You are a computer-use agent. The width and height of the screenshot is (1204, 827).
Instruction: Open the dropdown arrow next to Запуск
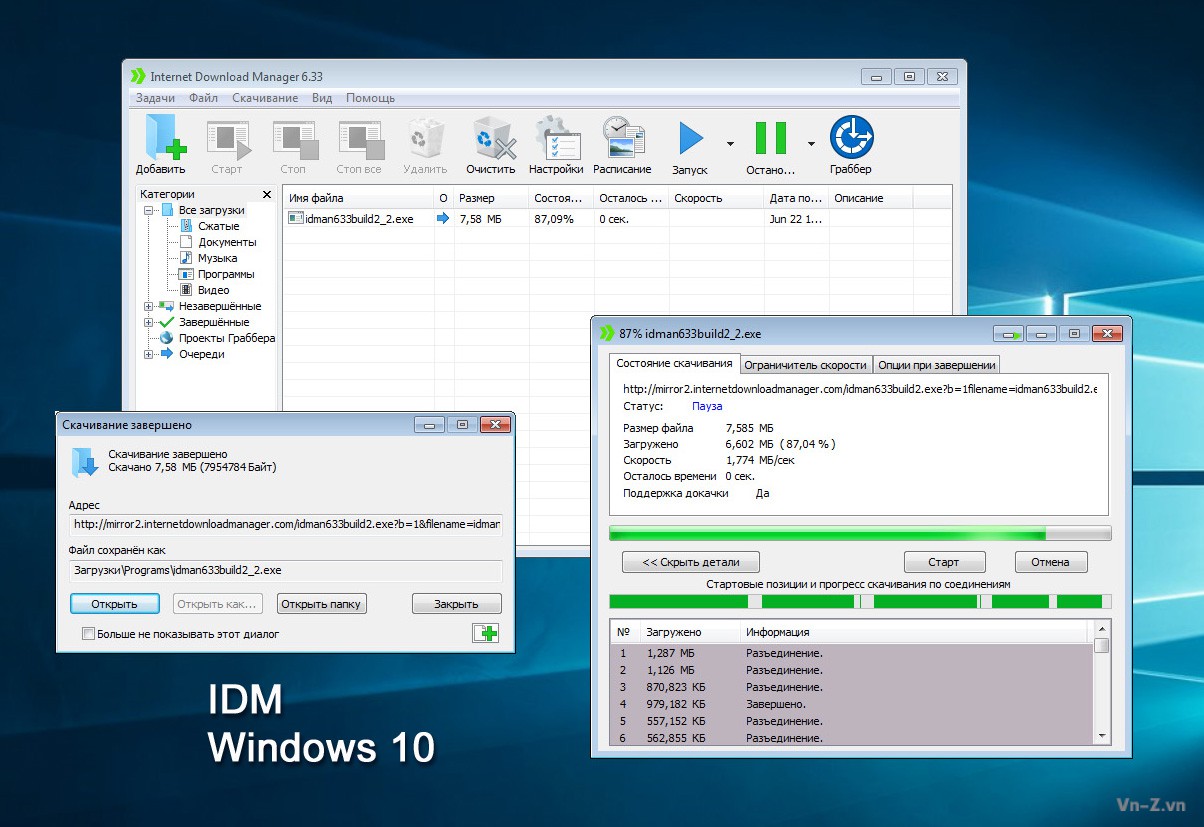click(730, 143)
